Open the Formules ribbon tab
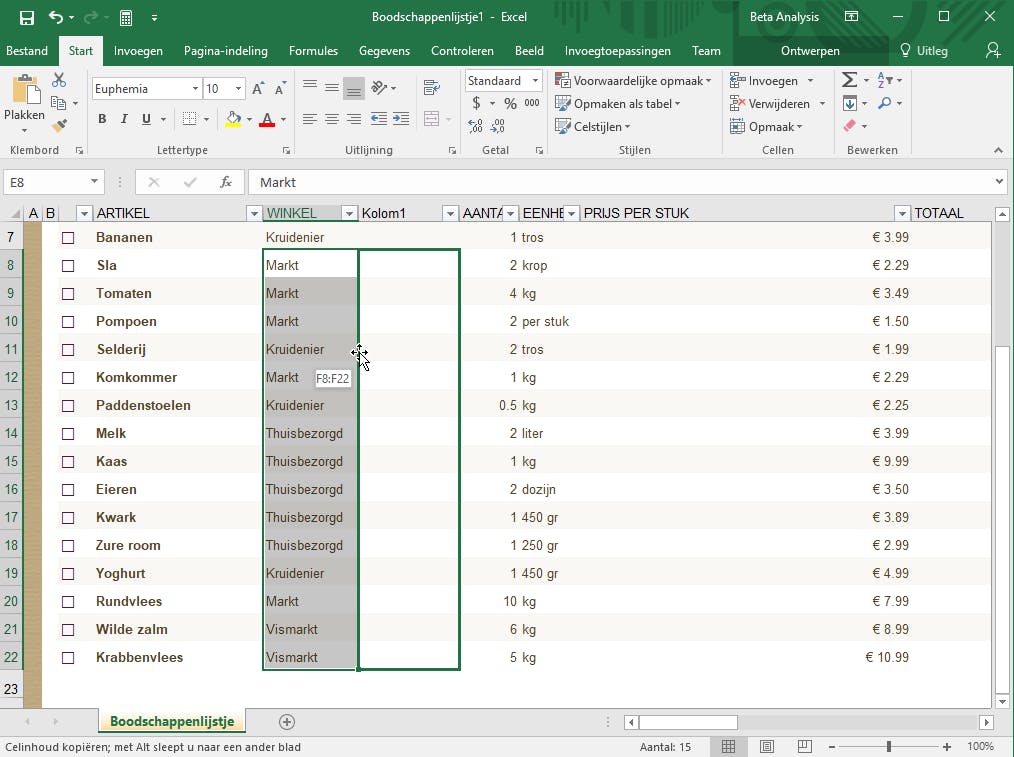 click(313, 51)
